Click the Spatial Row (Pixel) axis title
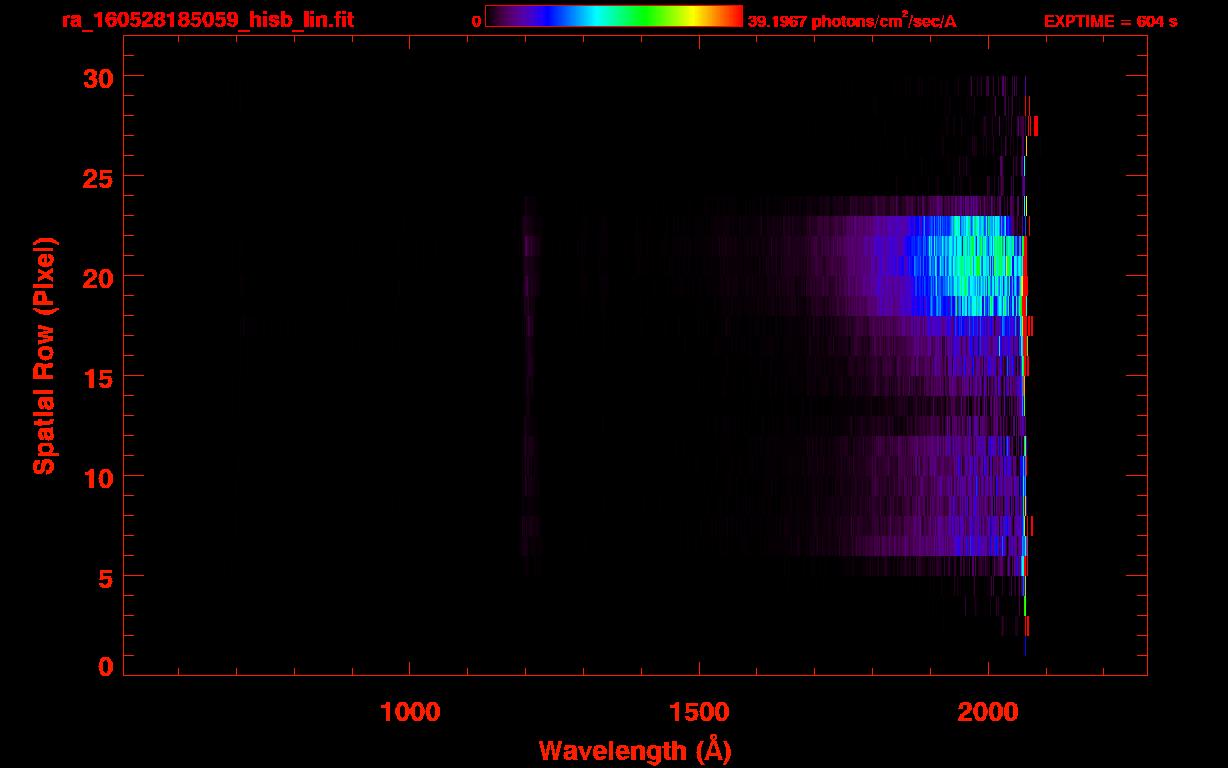 tap(44, 355)
